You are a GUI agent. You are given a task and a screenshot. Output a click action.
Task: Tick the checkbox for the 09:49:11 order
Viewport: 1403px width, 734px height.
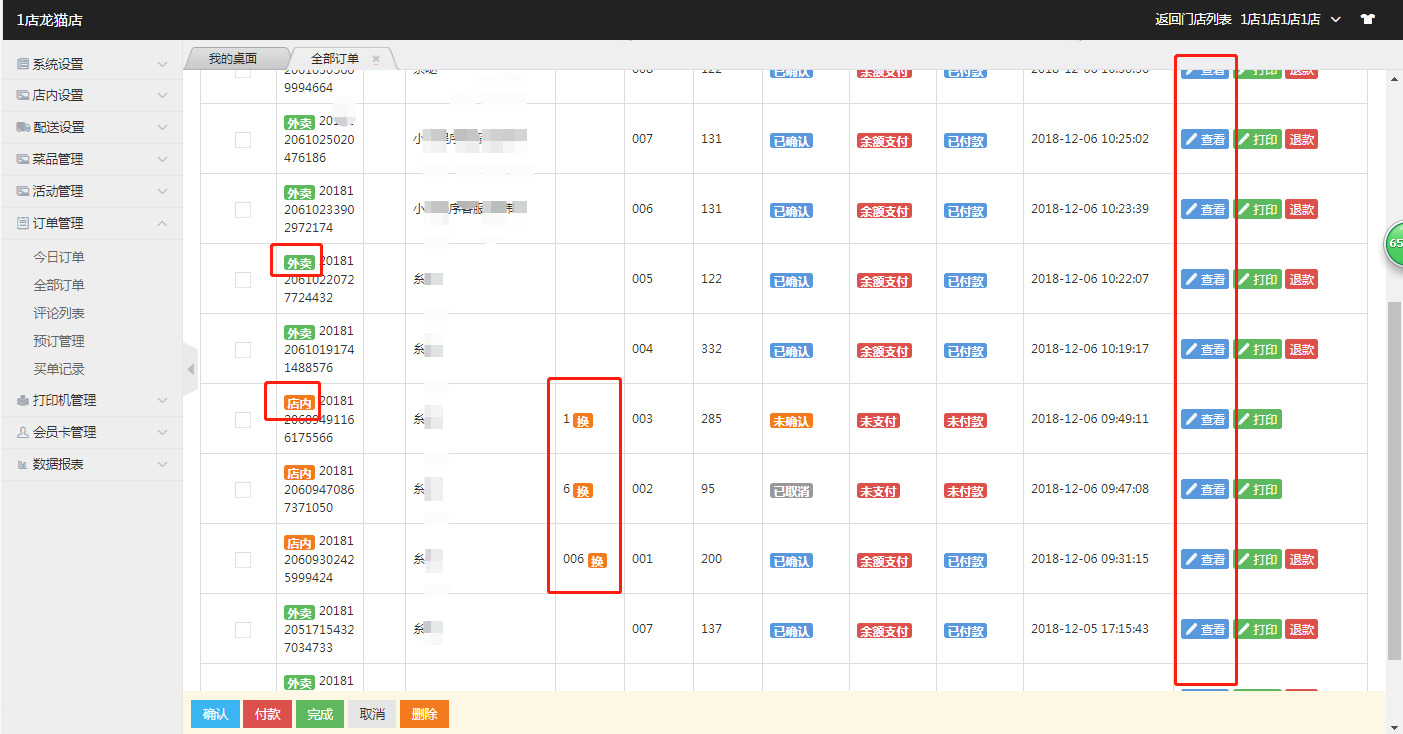(243, 420)
